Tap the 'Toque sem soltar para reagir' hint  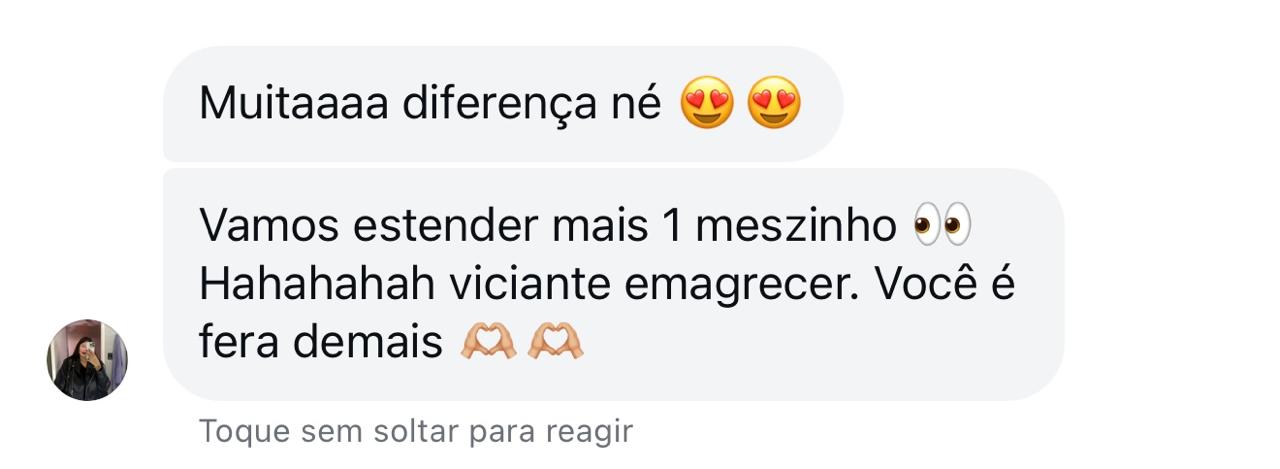coord(415,431)
